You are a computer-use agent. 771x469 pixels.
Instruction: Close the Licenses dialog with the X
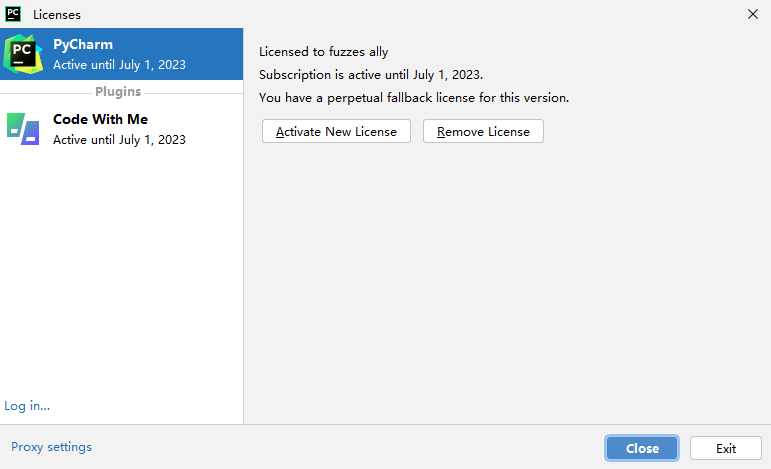pos(752,14)
